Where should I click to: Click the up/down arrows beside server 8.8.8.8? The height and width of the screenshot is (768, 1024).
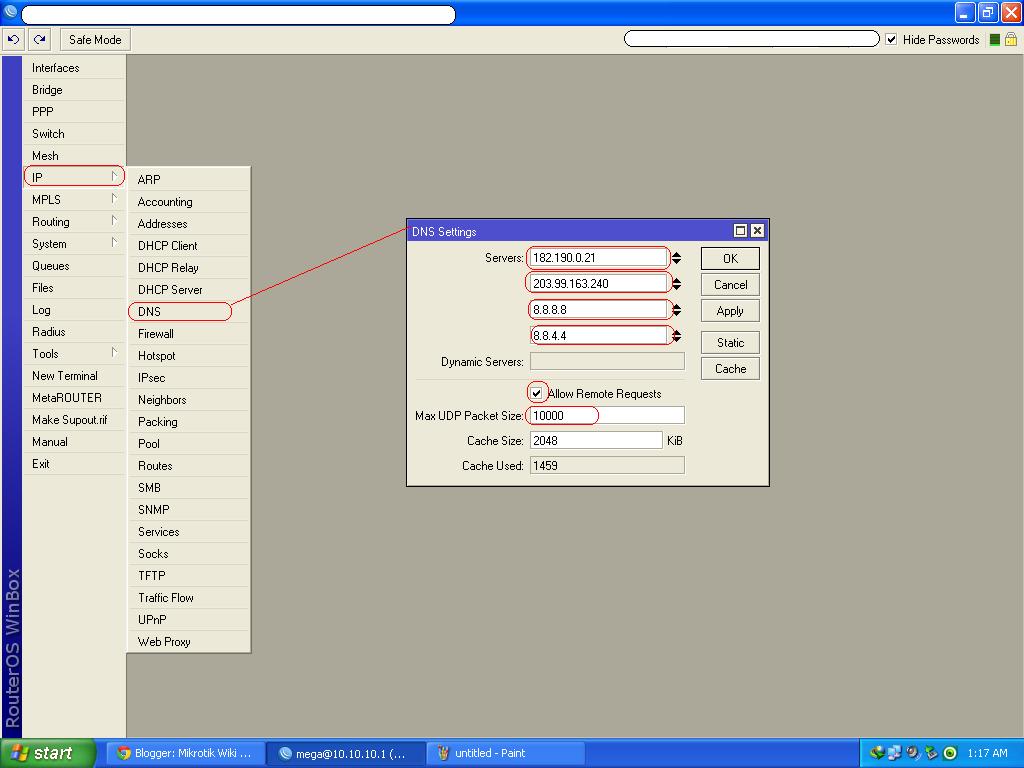pyautogui.click(x=677, y=310)
